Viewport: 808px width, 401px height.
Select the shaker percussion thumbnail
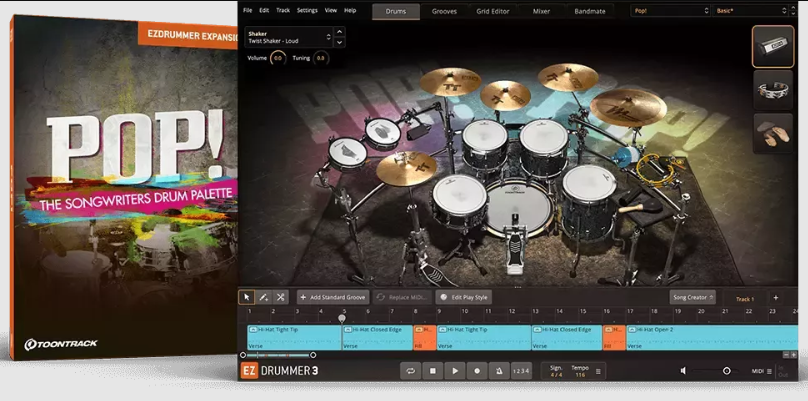[x=772, y=46]
